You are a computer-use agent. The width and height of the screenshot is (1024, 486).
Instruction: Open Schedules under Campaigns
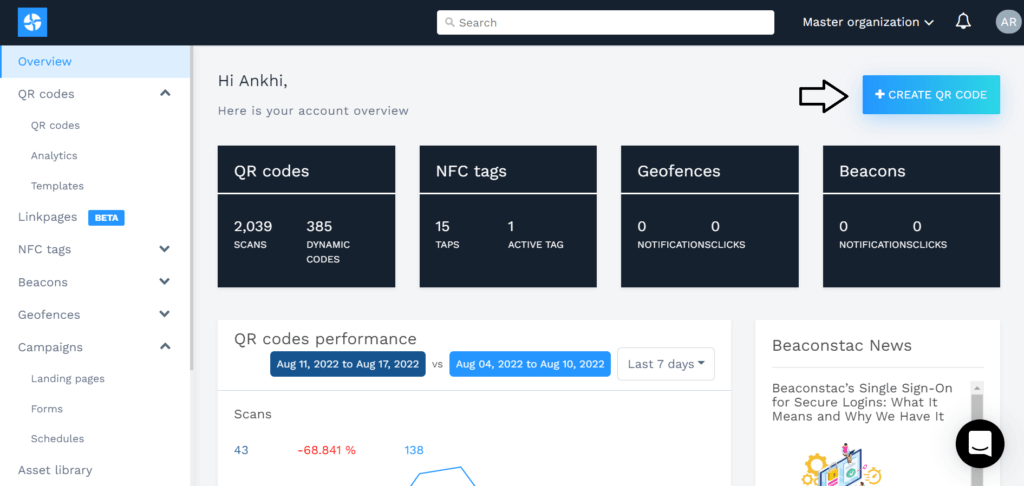tap(57, 438)
